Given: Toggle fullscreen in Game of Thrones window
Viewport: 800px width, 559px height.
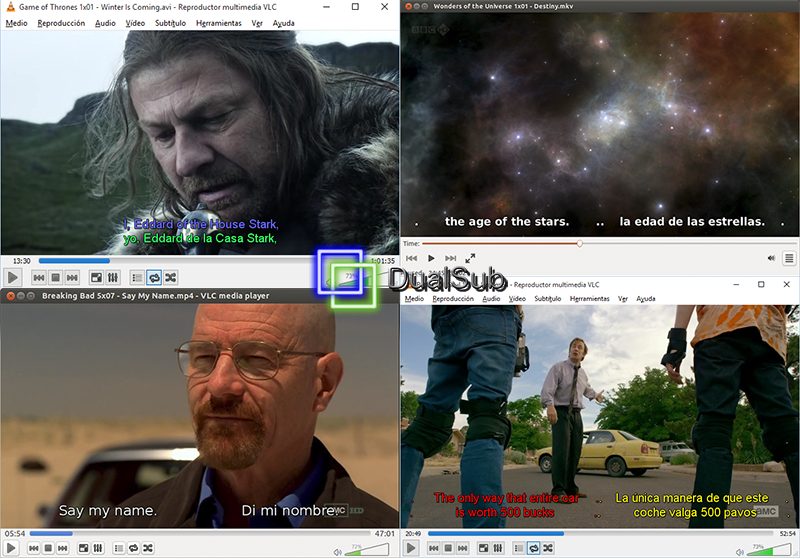Looking at the screenshot, I should tap(96, 277).
